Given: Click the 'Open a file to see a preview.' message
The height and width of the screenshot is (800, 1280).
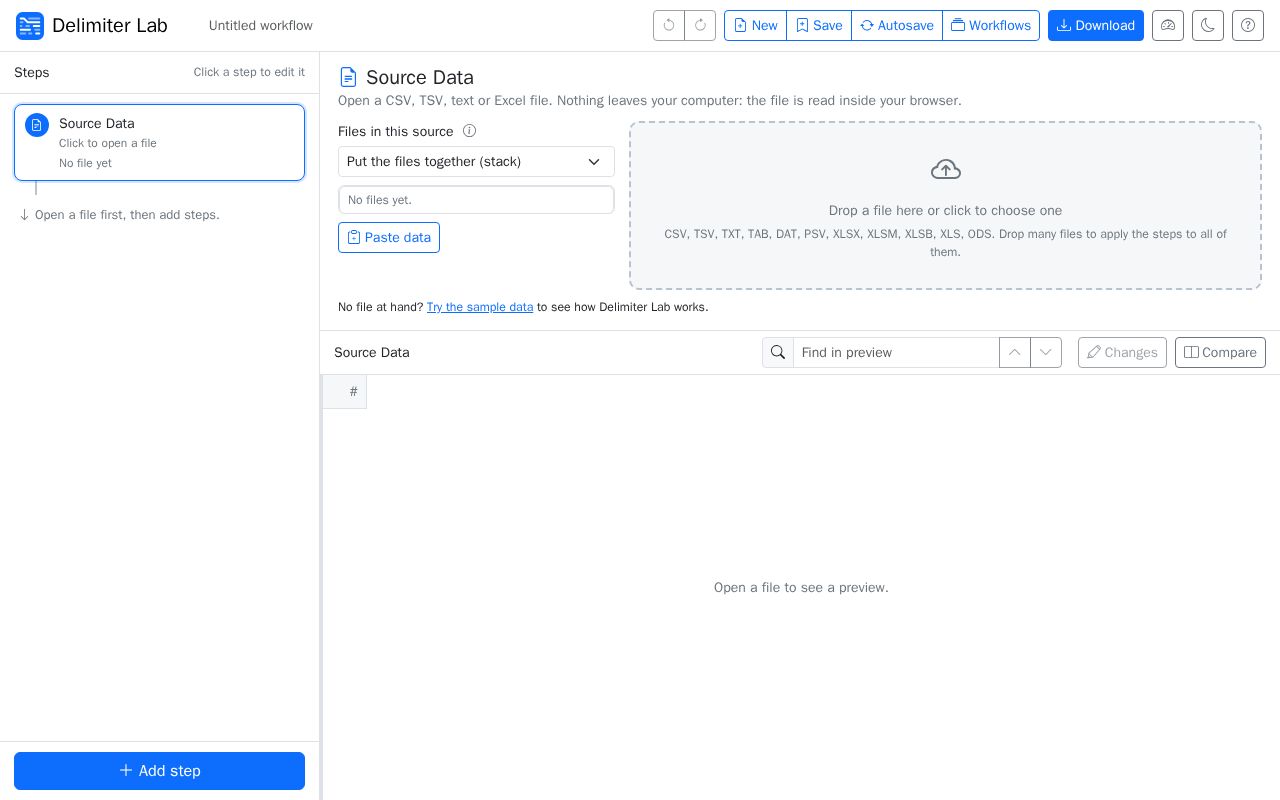Looking at the screenshot, I should pos(801,588).
